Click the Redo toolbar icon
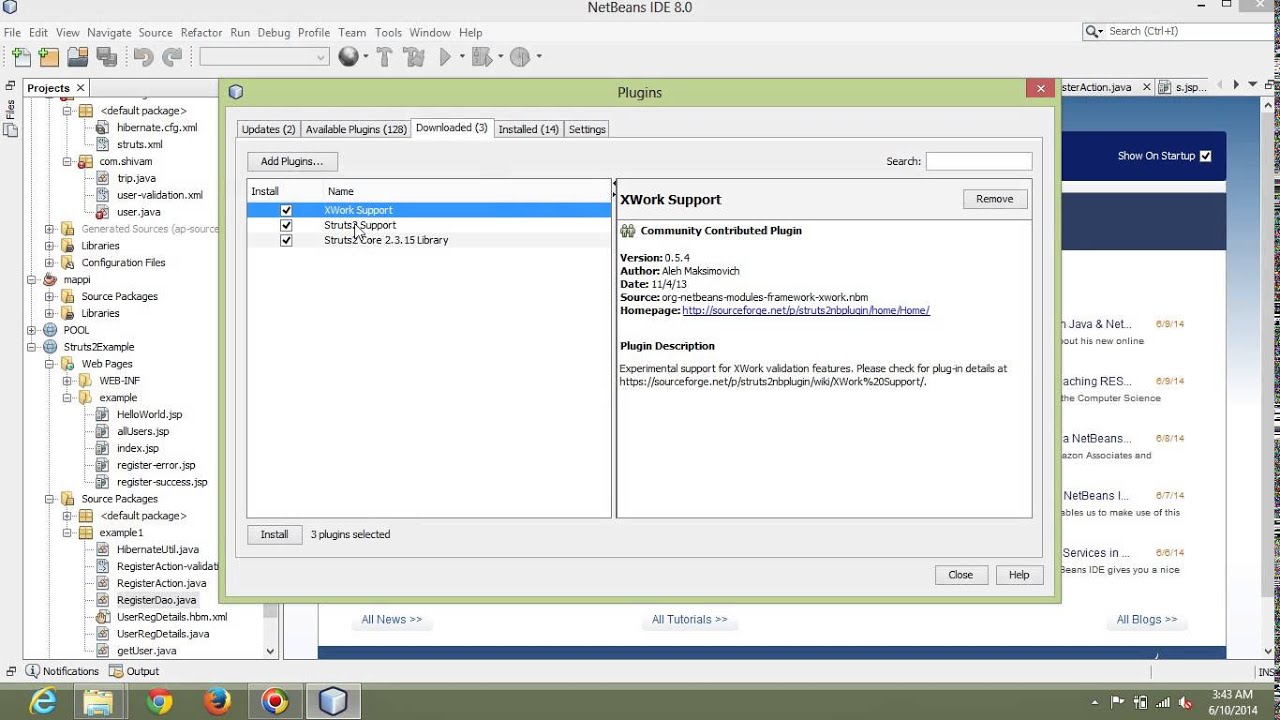Screen dimensions: 1280x720 (x=172, y=57)
